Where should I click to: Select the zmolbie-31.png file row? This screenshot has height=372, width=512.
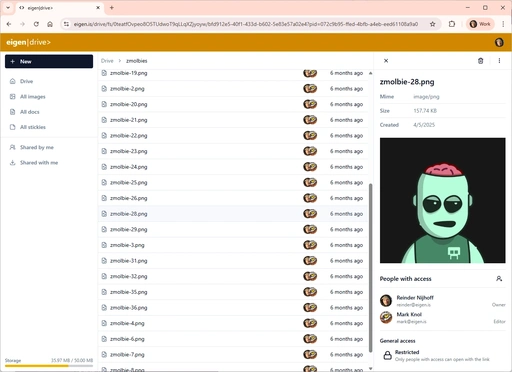(x=233, y=261)
